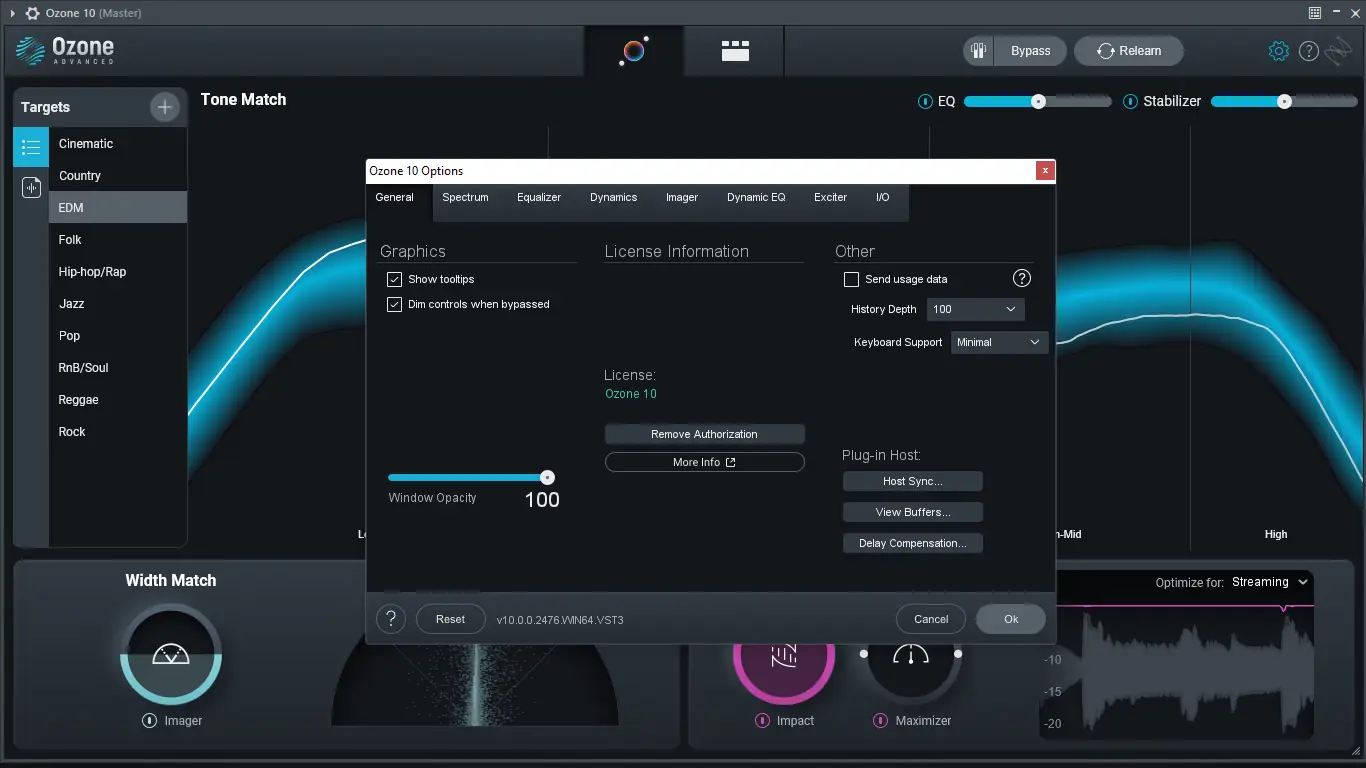
Task: Cancel the options dialog
Action: 931,619
